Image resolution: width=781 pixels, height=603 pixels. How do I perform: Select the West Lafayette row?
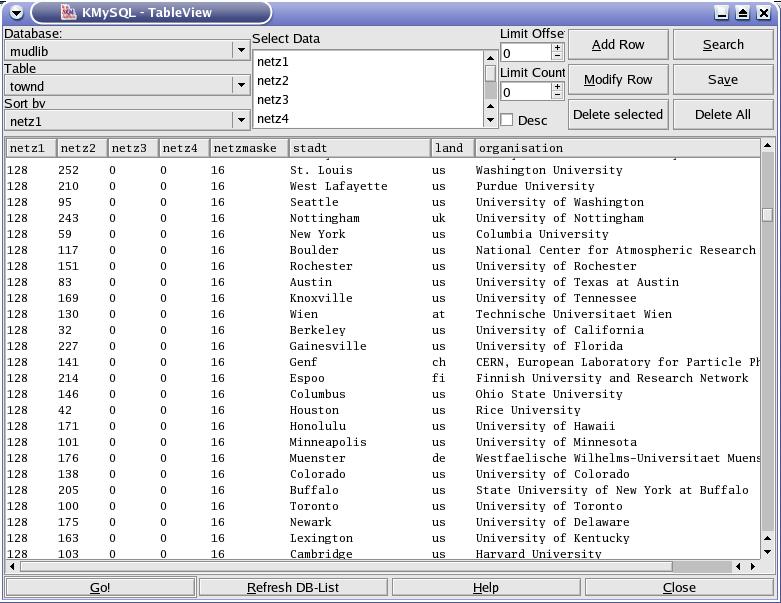click(383, 186)
